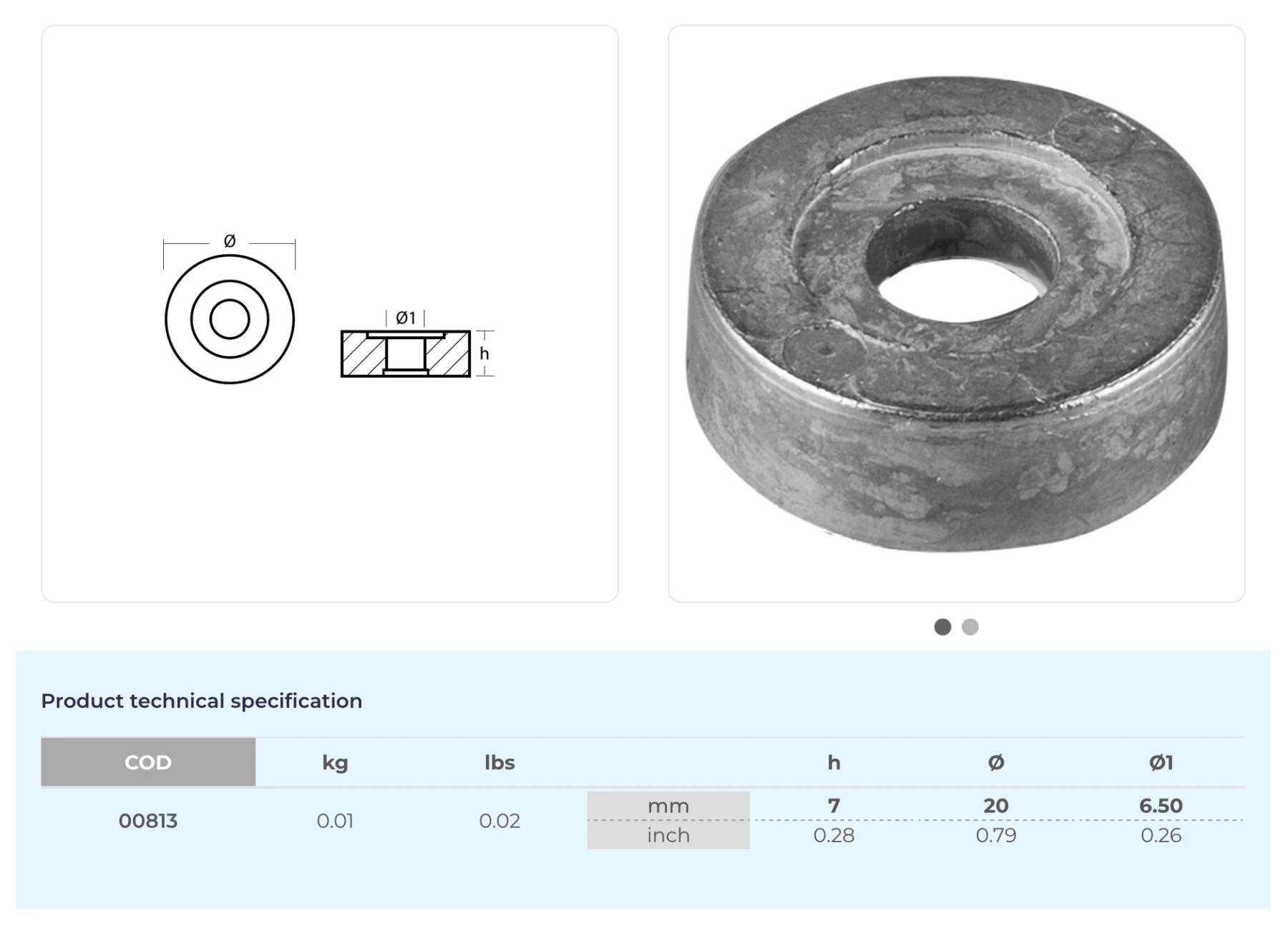Click the 20 mm diameter value
This screenshot has width=1288, height=936.
[x=995, y=806]
